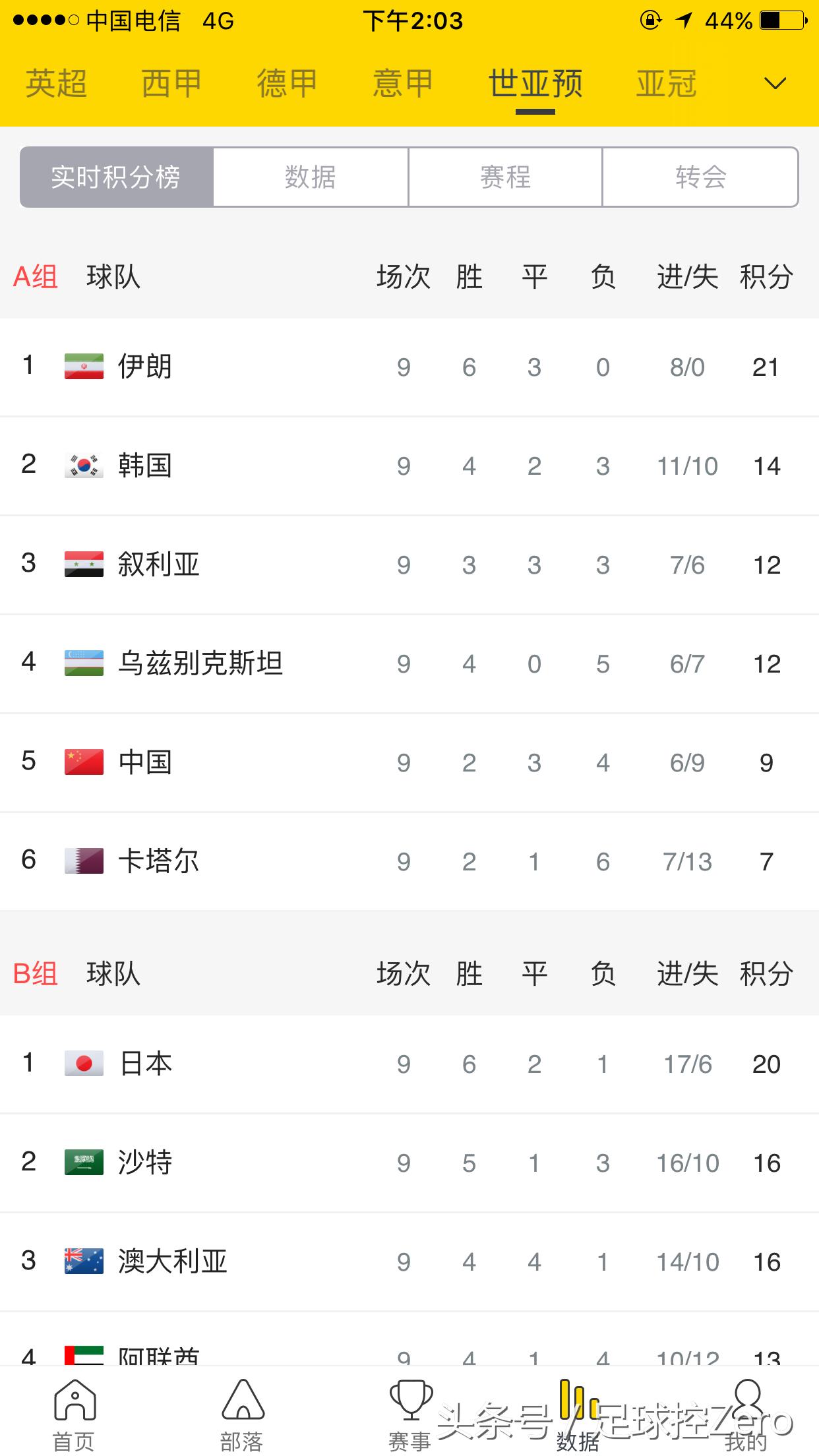This screenshot has height=1456, width=819.
Task: Expand the league list chevron
Action: (x=775, y=84)
